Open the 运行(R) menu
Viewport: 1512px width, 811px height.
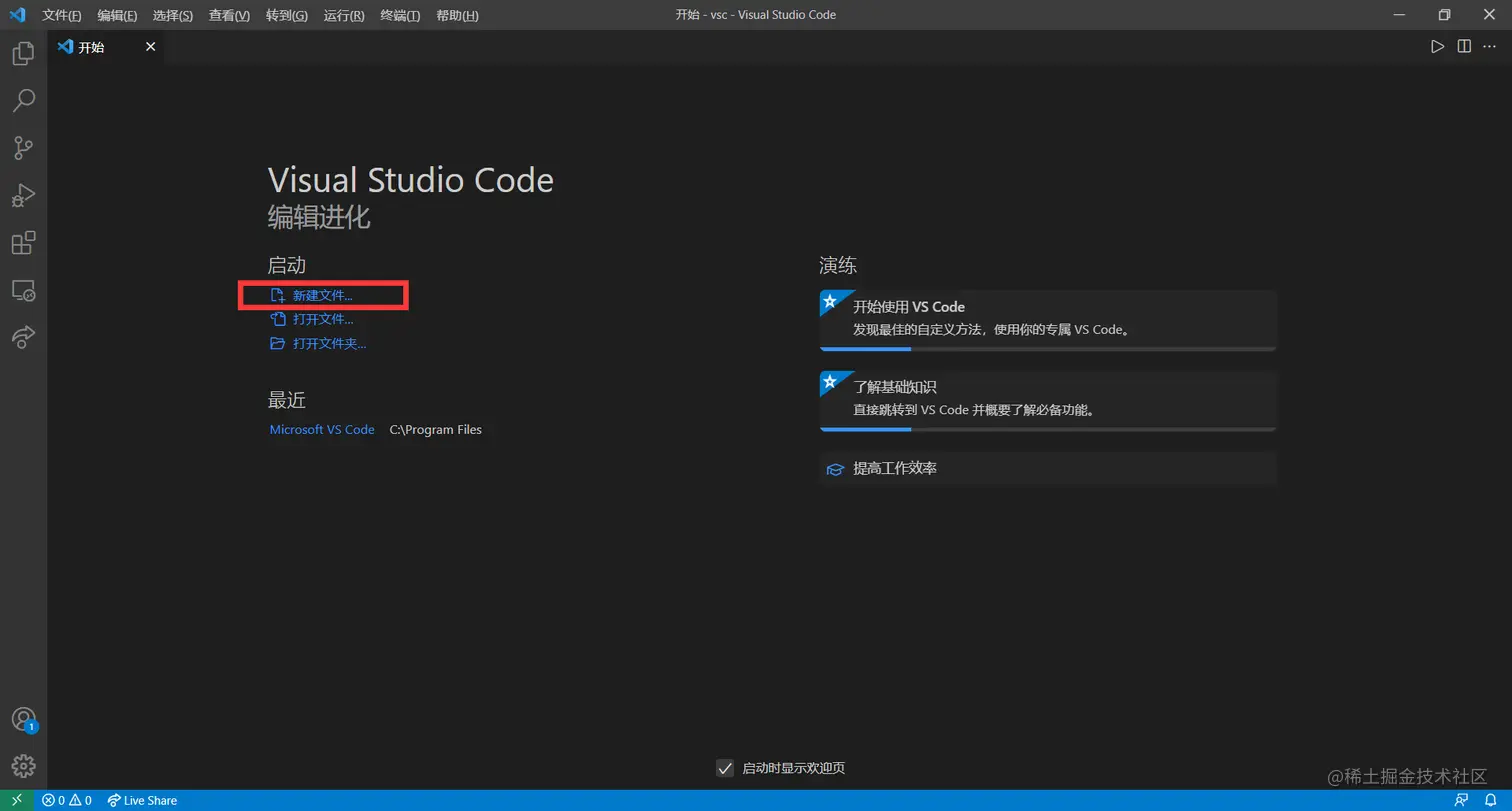tap(344, 15)
